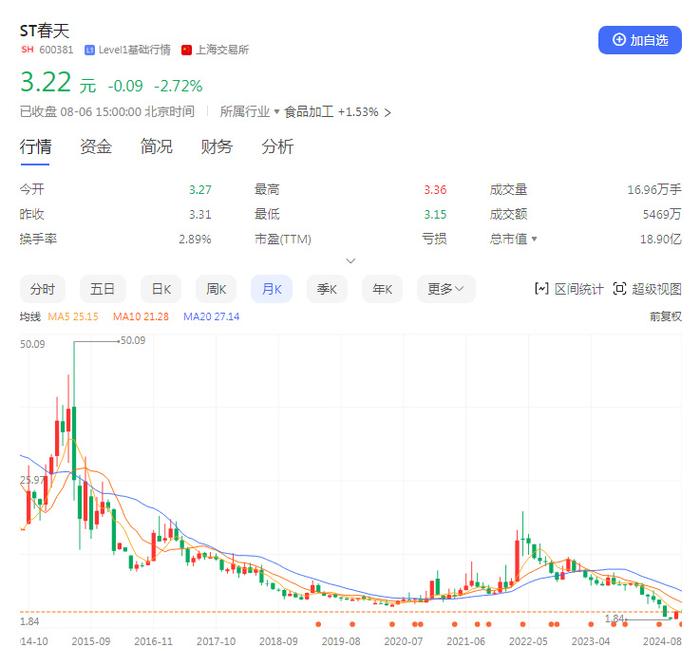Click the 成交额 value 5469万

(662, 214)
